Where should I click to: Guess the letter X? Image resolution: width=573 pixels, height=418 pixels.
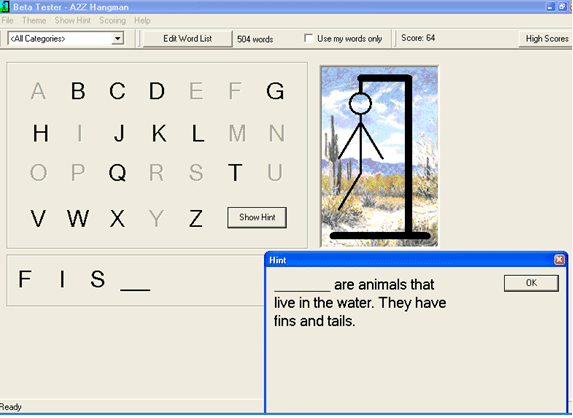[117, 218]
